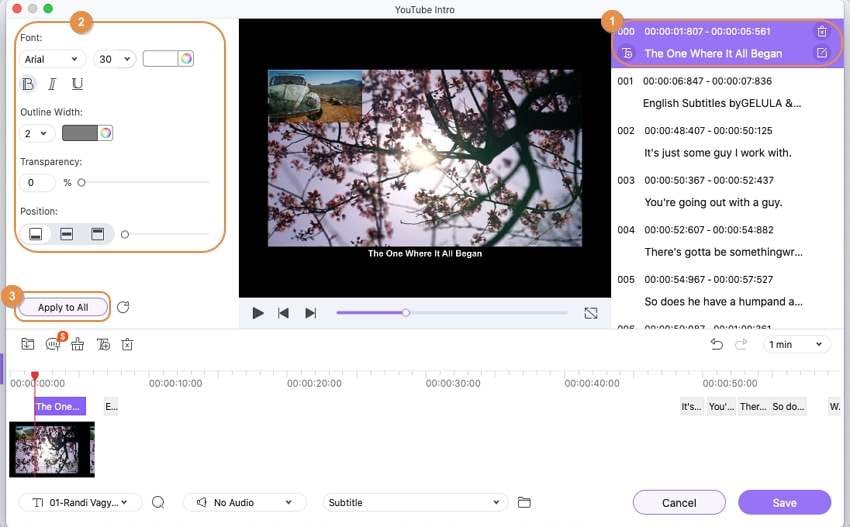The width and height of the screenshot is (850, 527).
Task: Import subtitle file icon in timeline toolbar
Action: [28, 344]
